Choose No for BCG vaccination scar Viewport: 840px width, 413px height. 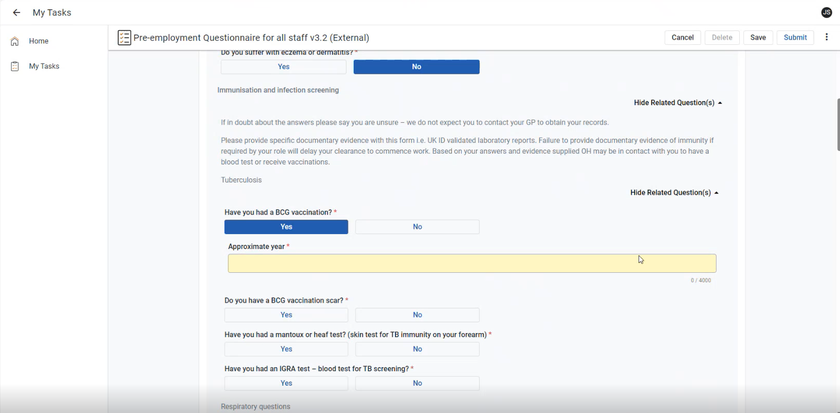click(x=417, y=315)
